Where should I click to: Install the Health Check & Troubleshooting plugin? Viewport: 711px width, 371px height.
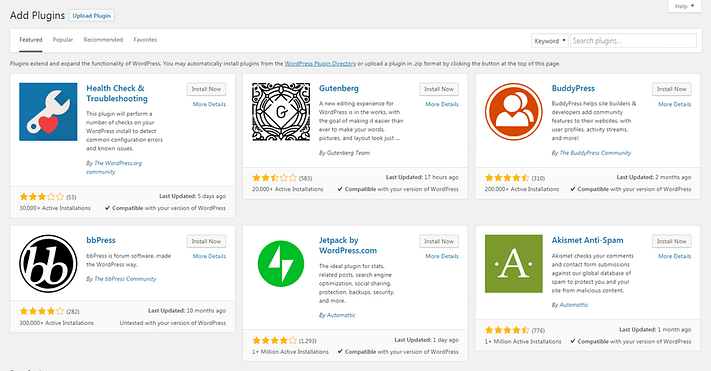(206, 89)
